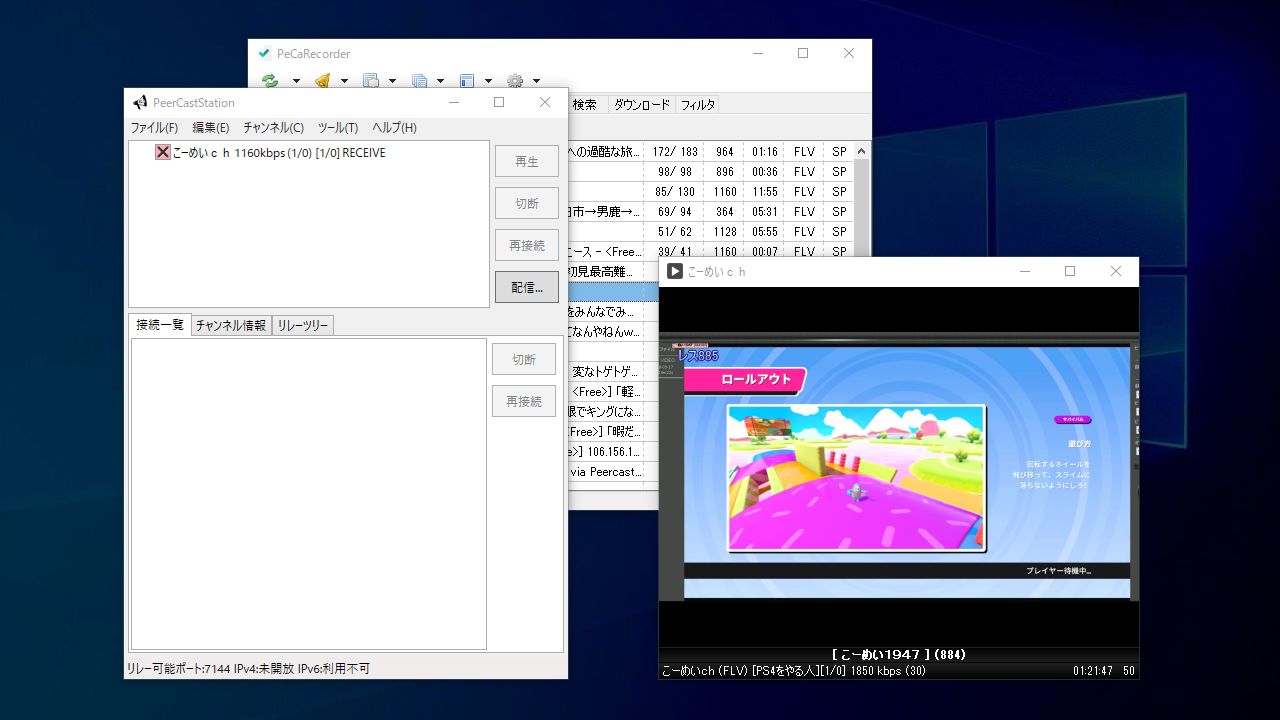Click the 85/ 130 listener cell
This screenshot has width=1280, height=720.
pos(675,192)
